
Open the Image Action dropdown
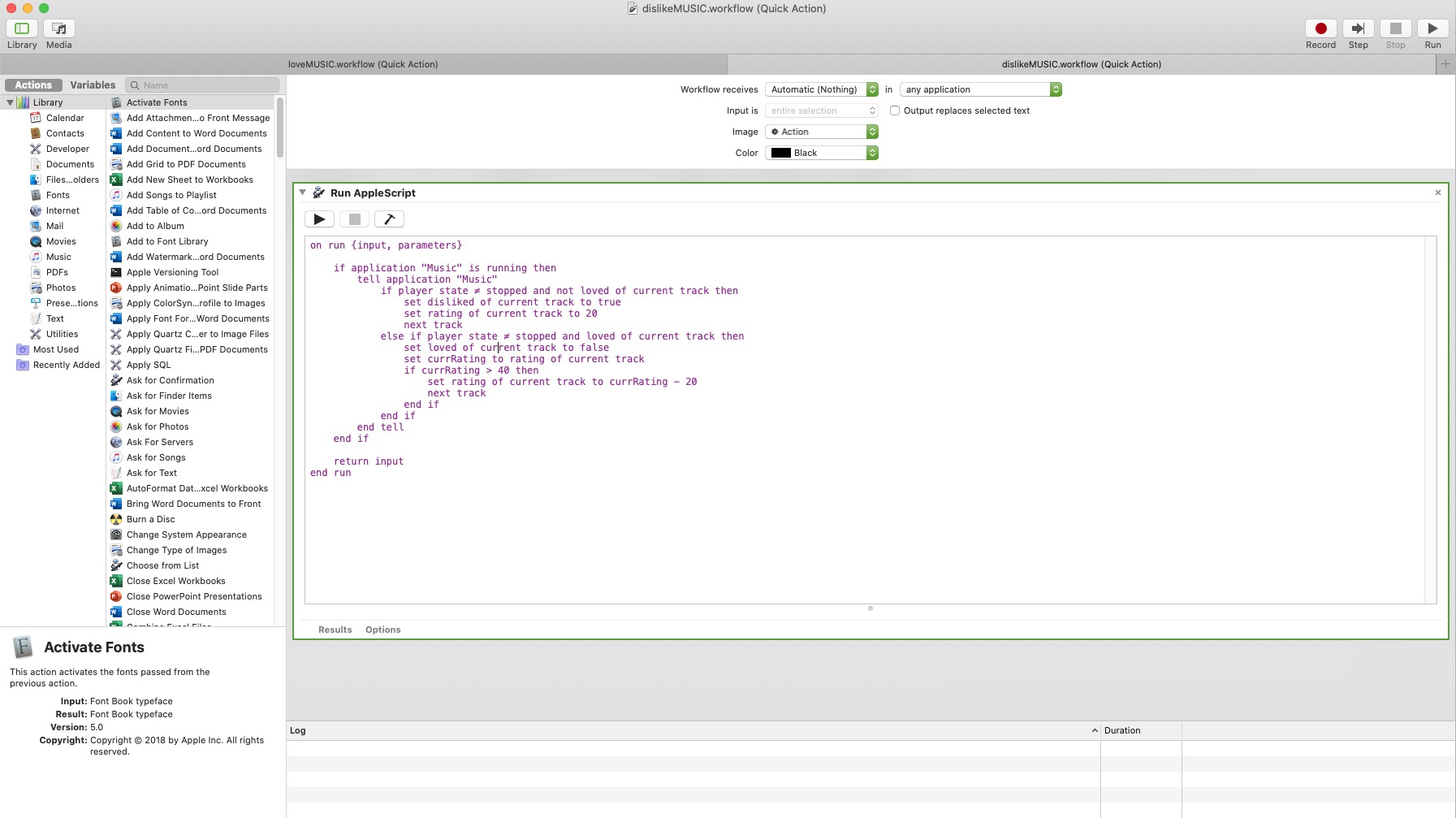(822, 132)
